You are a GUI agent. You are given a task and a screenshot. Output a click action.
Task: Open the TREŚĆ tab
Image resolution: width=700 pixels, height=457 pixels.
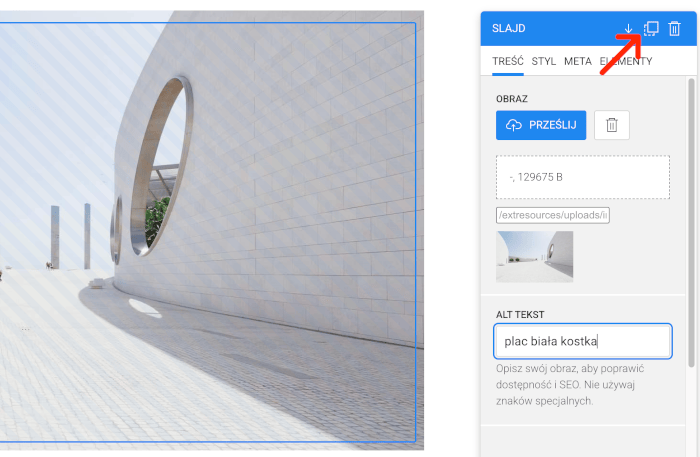507,61
